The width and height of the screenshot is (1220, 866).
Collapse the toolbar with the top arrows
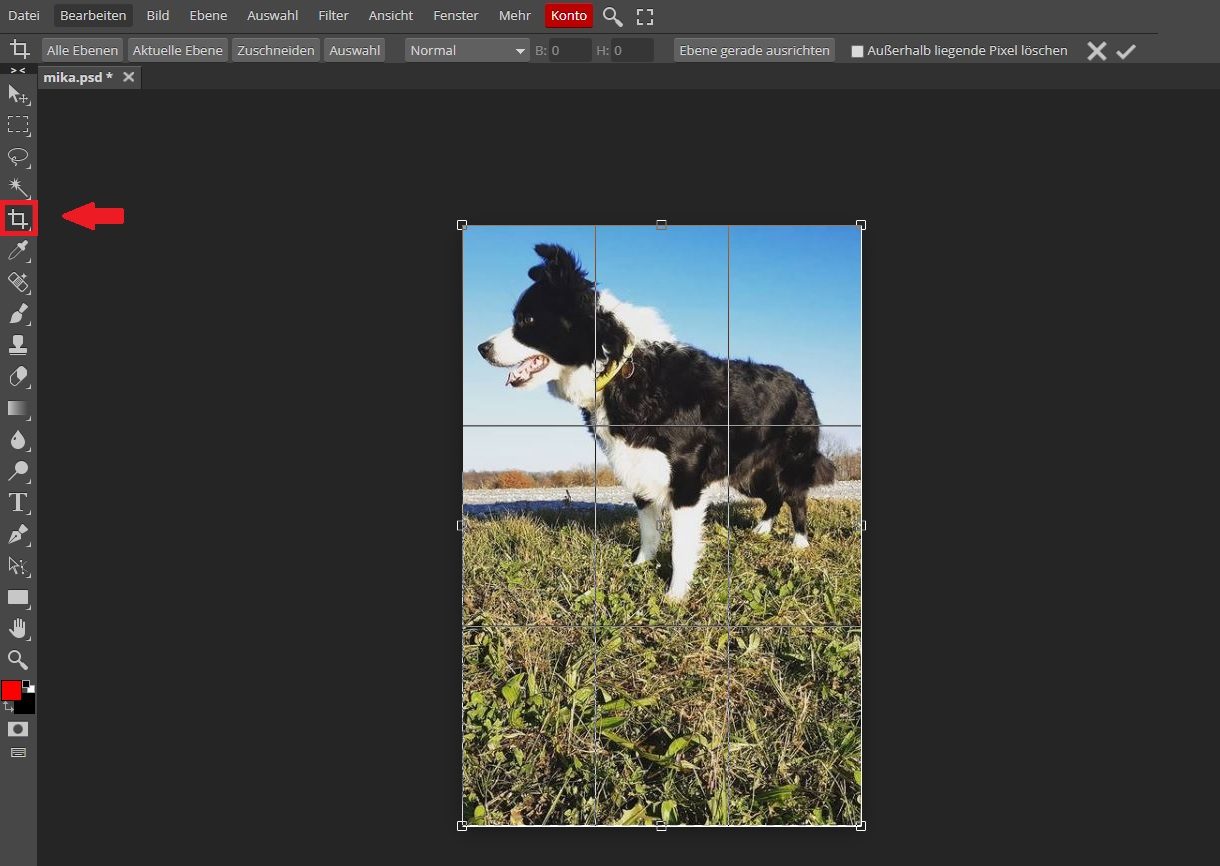(18, 70)
